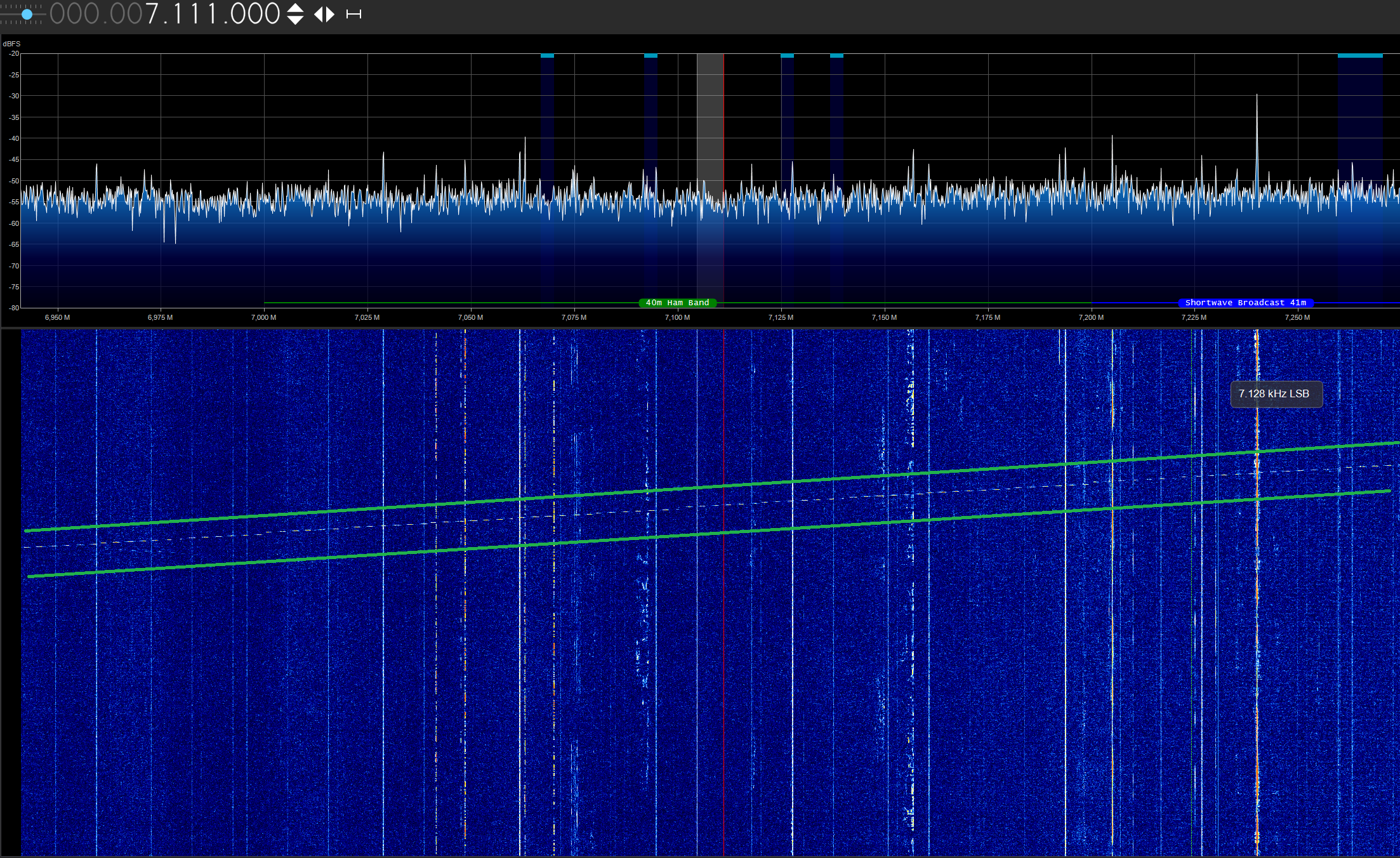
Task: Click the leading dim zeros in frequency display
Action: (x=95, y=14)
